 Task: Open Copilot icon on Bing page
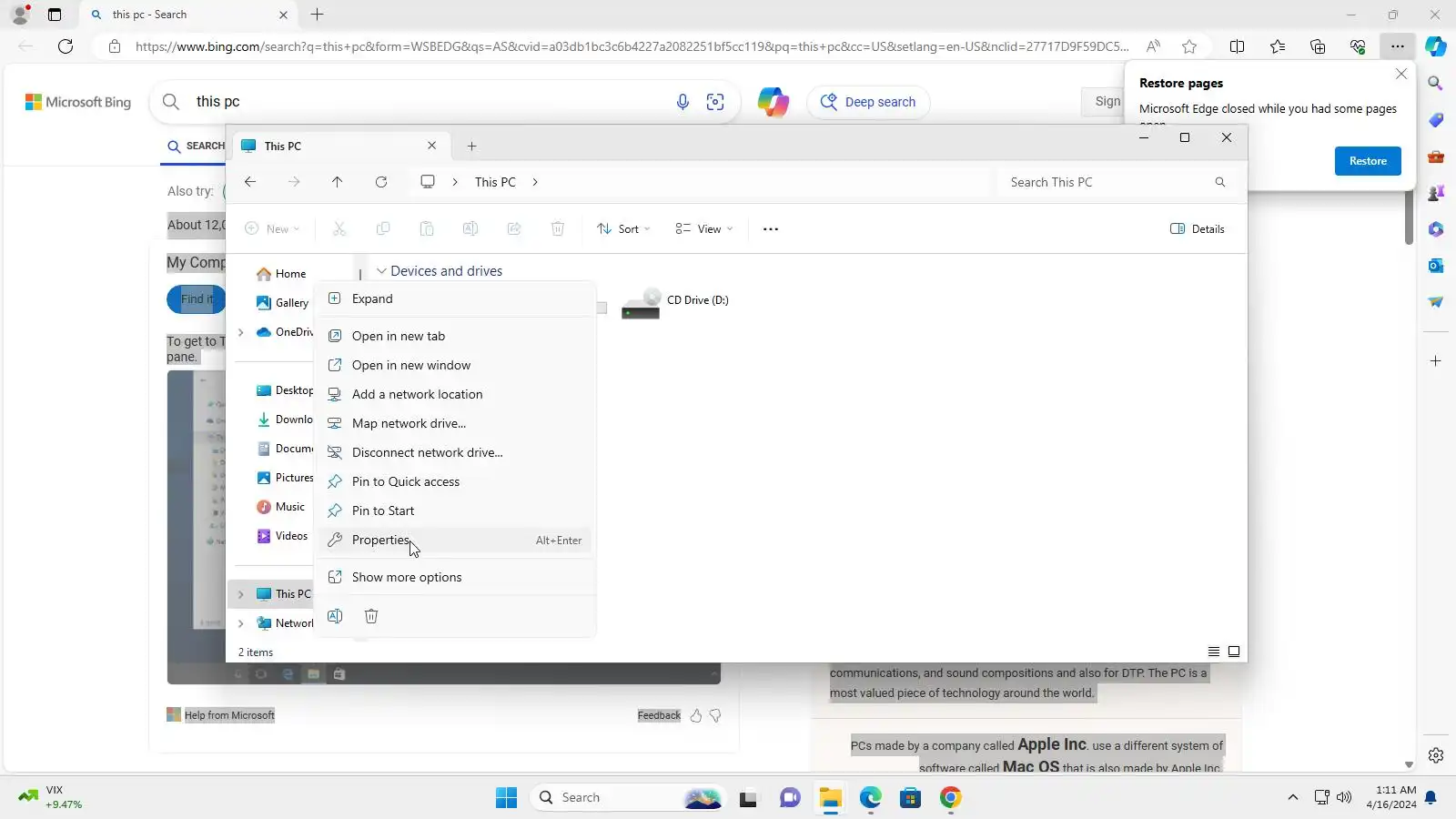(773, 102)
